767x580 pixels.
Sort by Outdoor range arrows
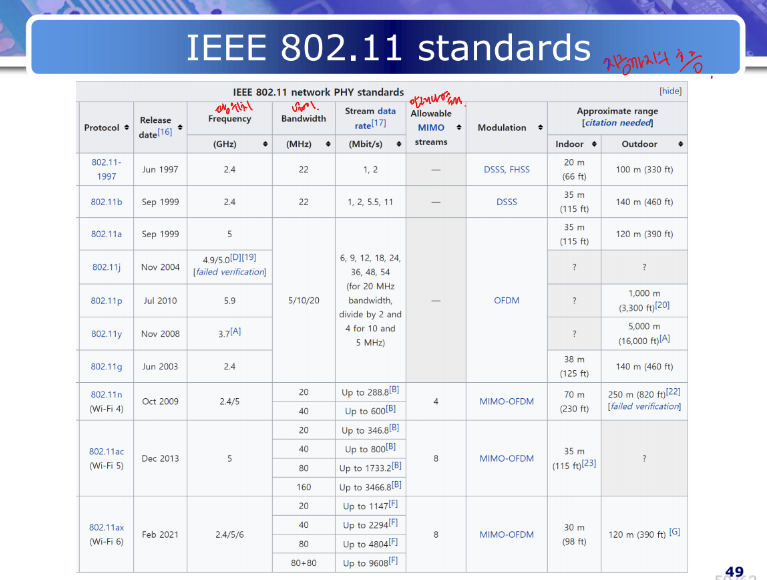click(x=680, y=144)
